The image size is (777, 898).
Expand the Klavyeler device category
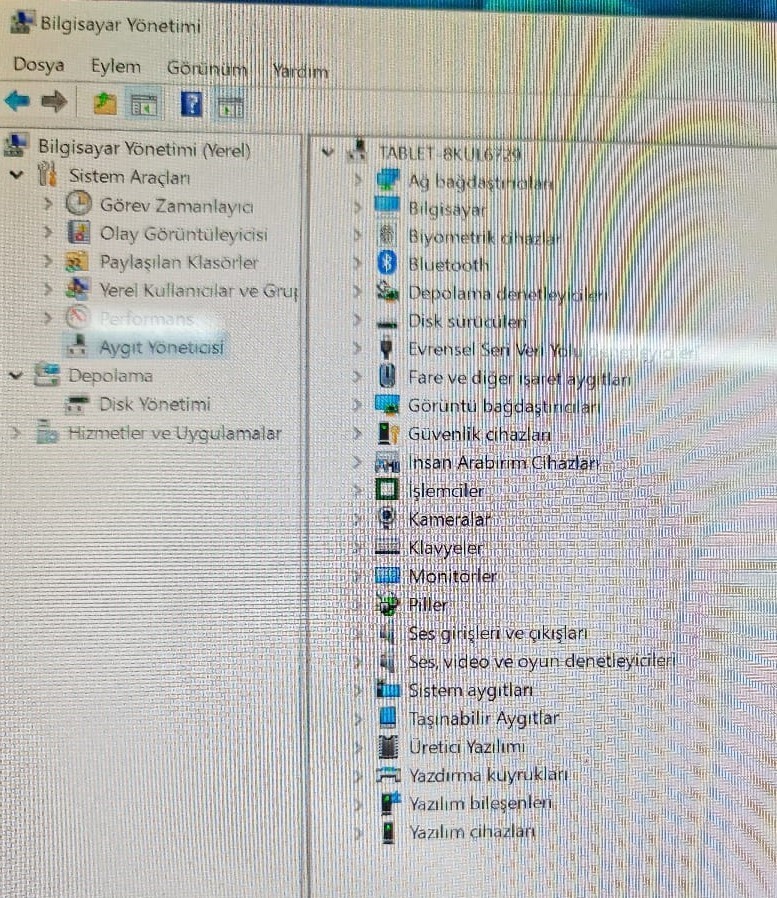click(x=358, y=548)
